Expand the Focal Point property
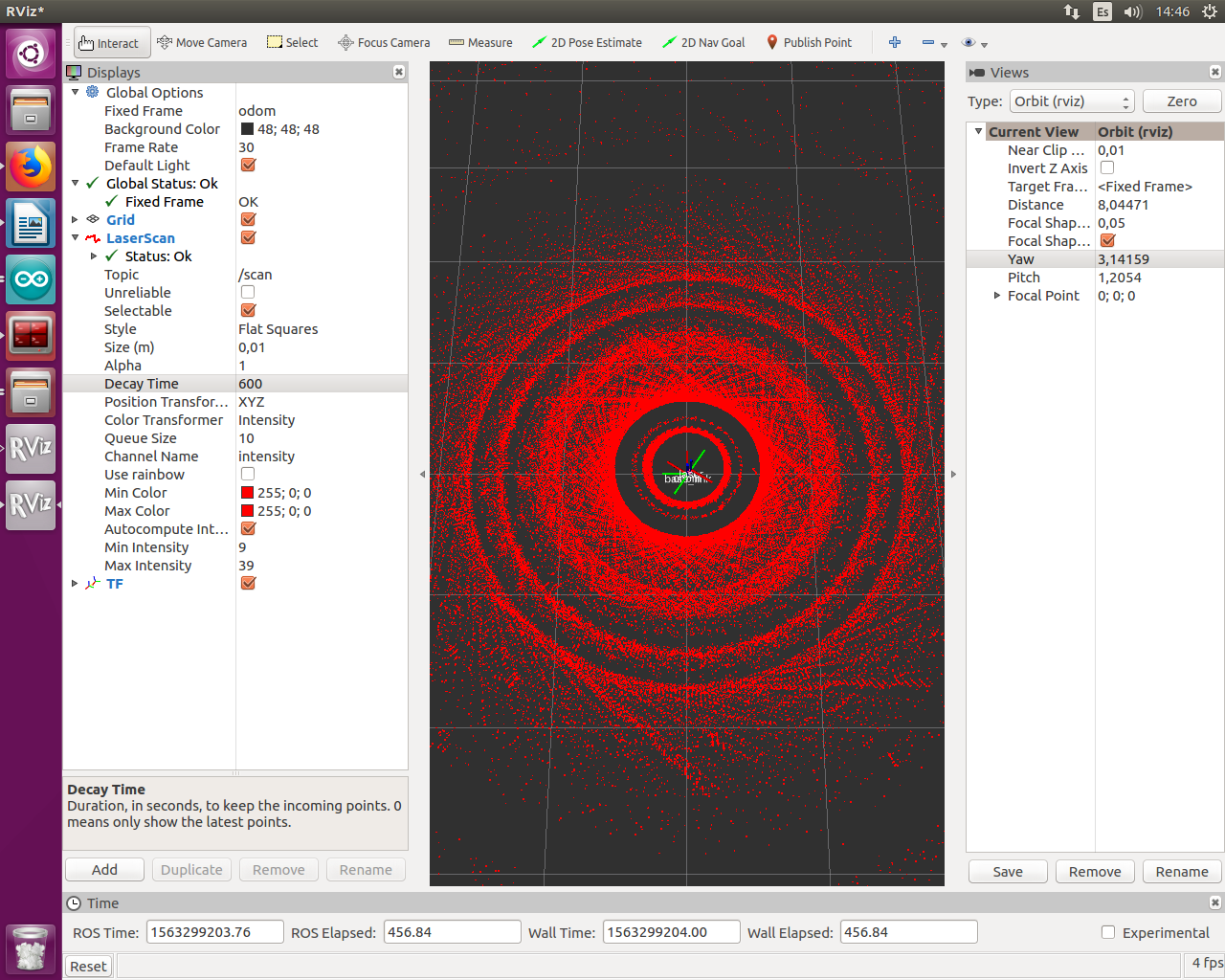The width and height of the screenshot is (1225, 980). click(x=997, y=296)
